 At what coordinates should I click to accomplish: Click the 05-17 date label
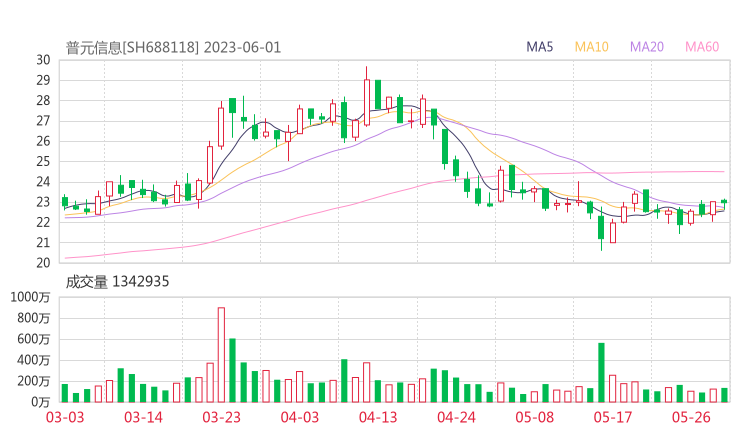coord(613,417)
